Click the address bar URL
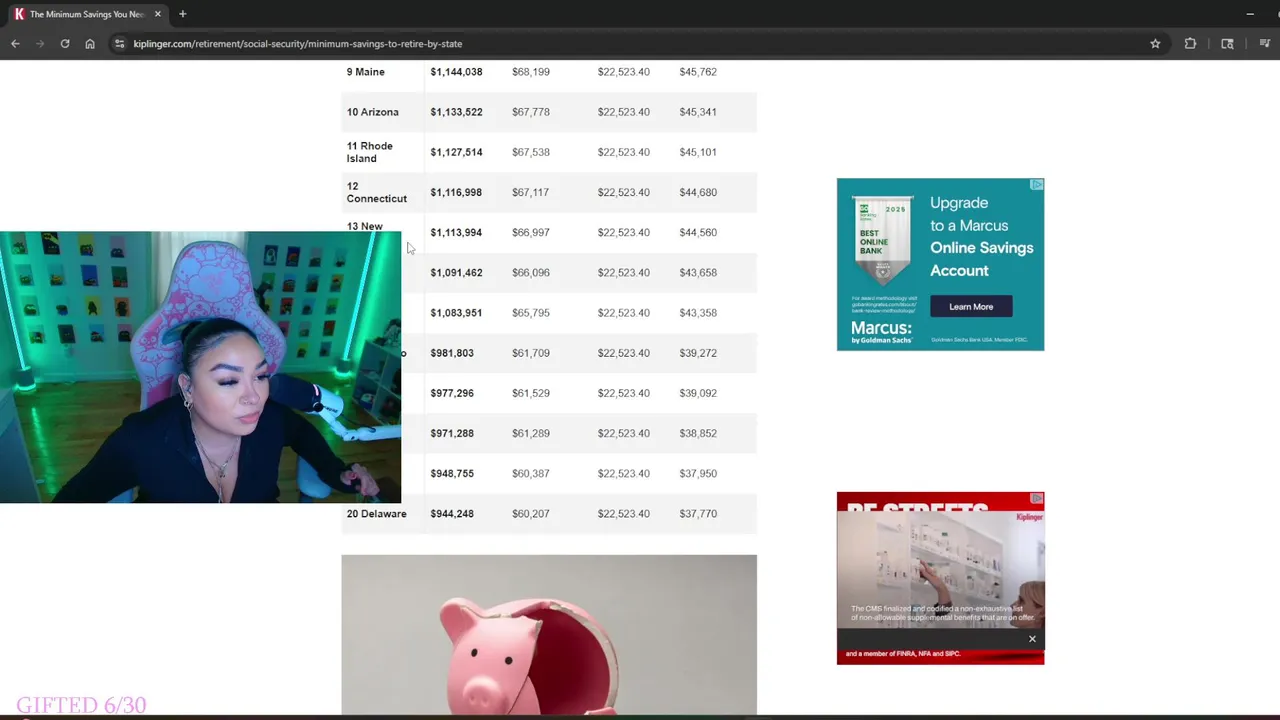Screen dimensions: 1280x720 (x=297, y=44)
